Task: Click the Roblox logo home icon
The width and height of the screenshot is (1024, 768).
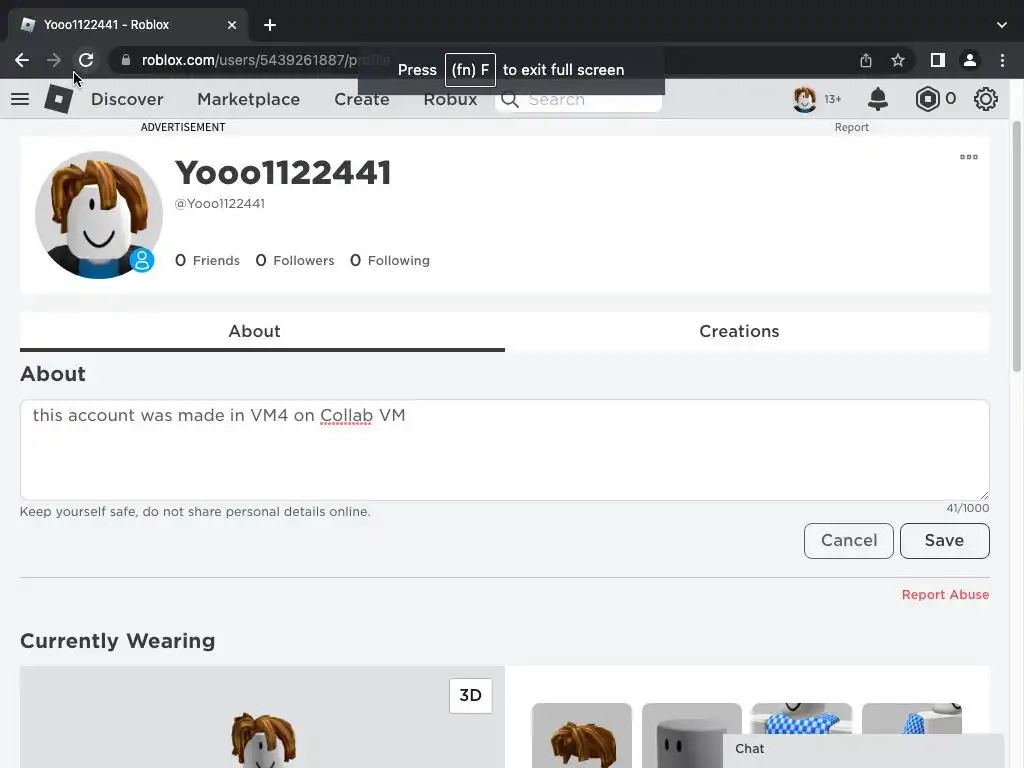Action: click(x=58, y=99)
